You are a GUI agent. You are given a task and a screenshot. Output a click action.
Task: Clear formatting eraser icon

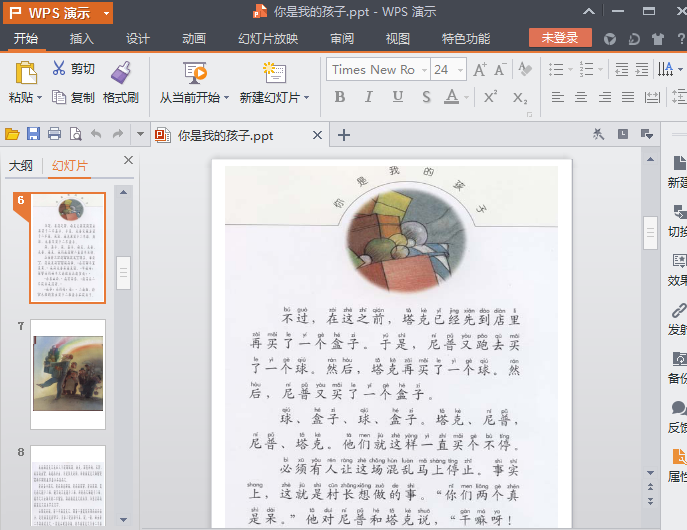click(x=524, y=69)
